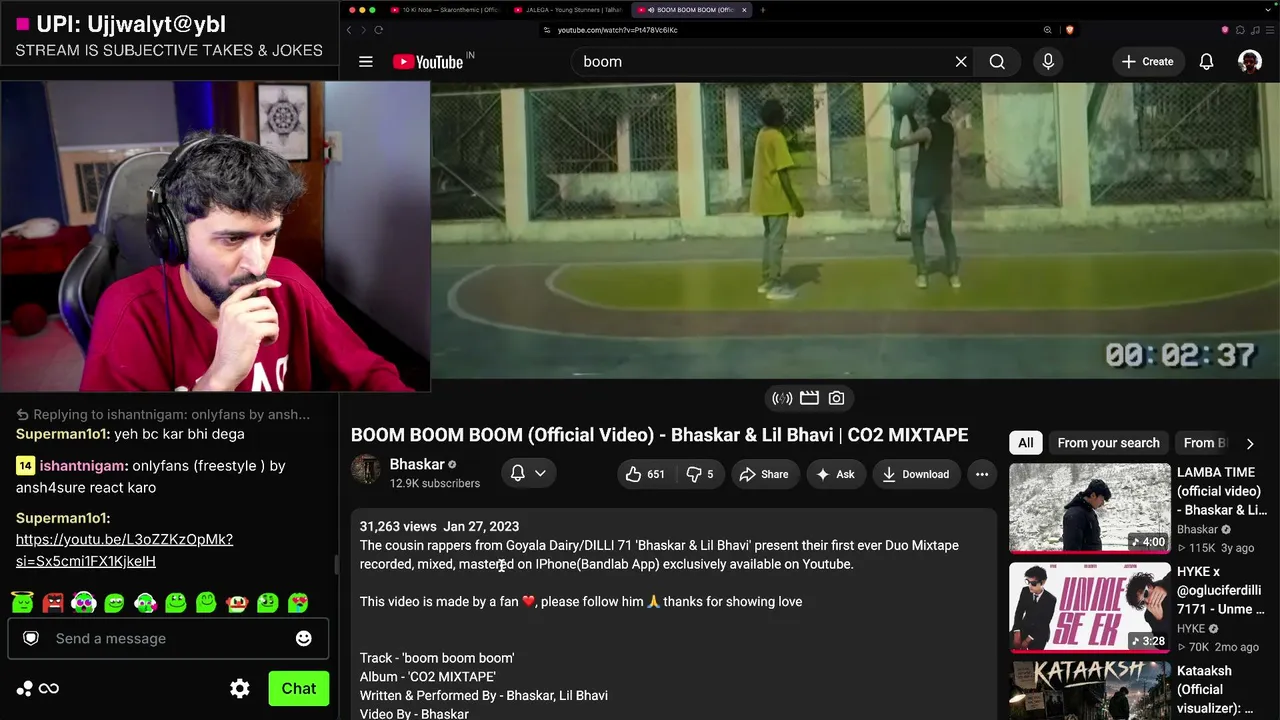The height and width of the screenshot is (720, 1280).
Task: Download the video
Action: 916,474
